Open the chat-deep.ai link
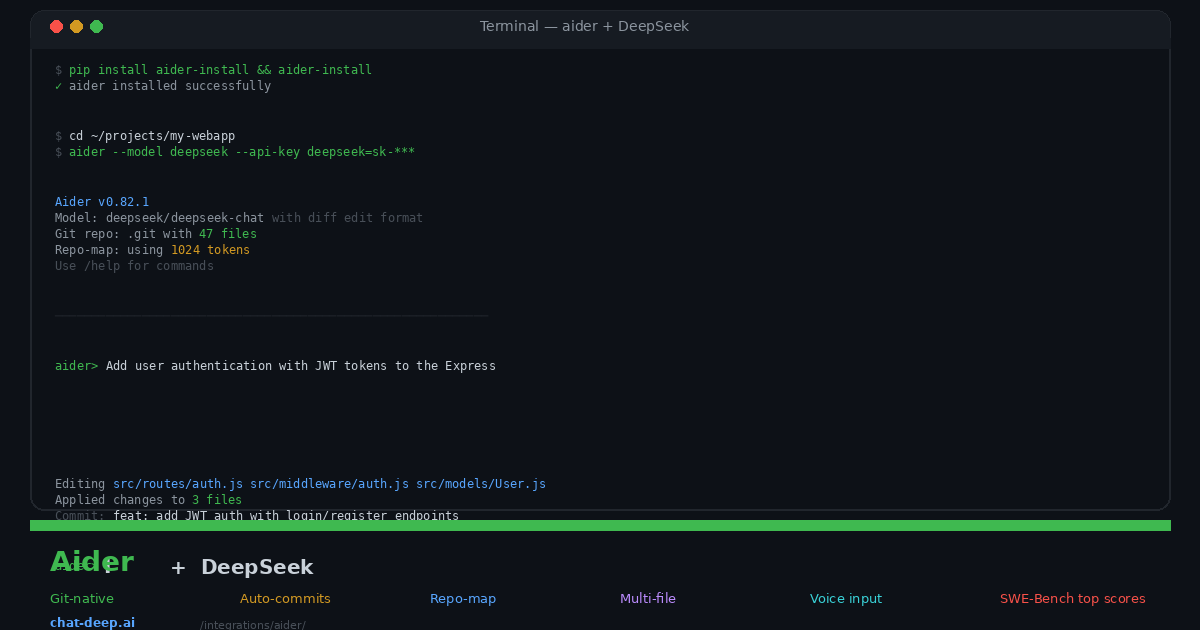The width and height of the screenshot is (1200, 630). [92, 621]
